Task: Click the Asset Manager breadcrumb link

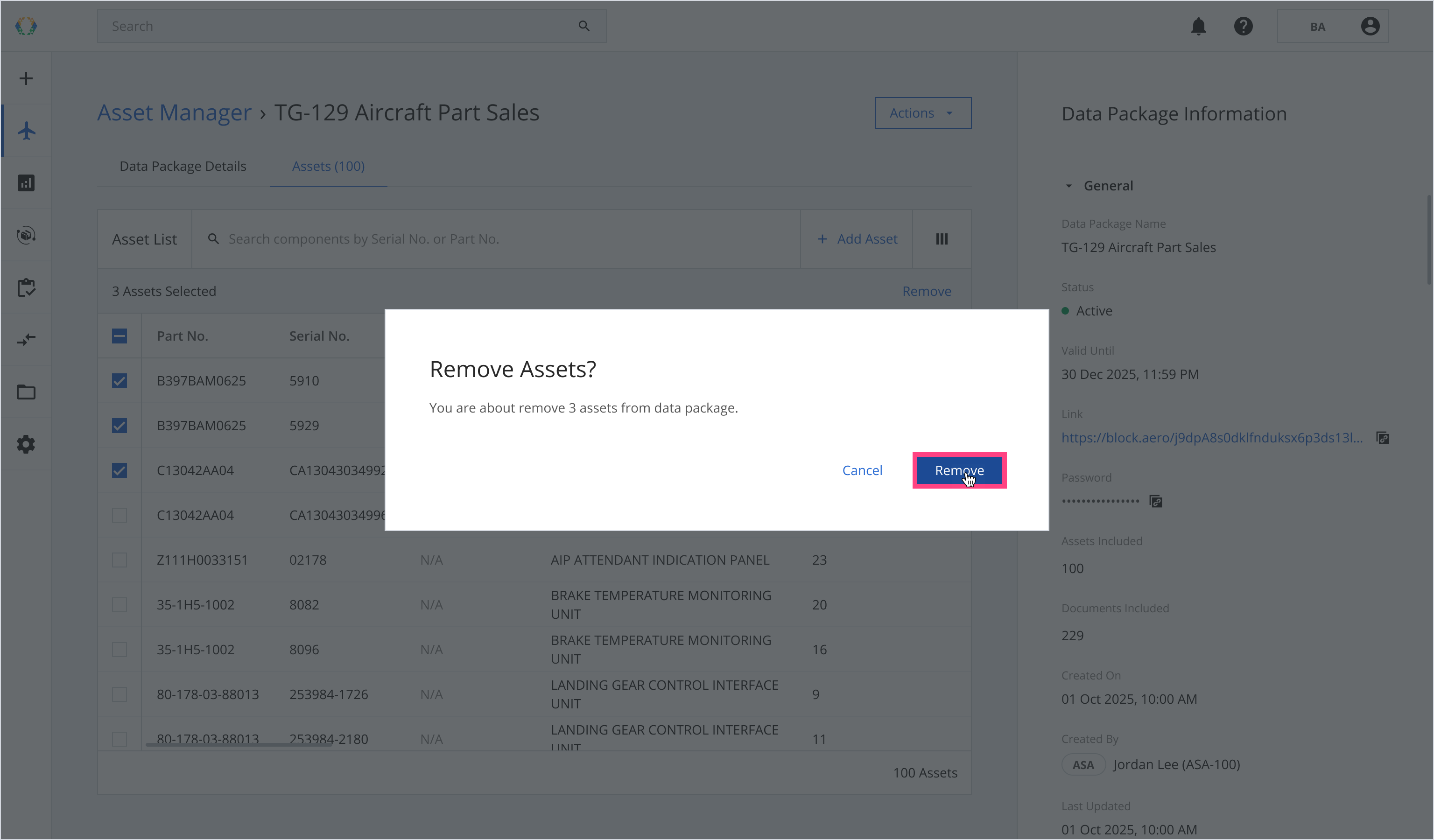Action: [x=174, y=112]
